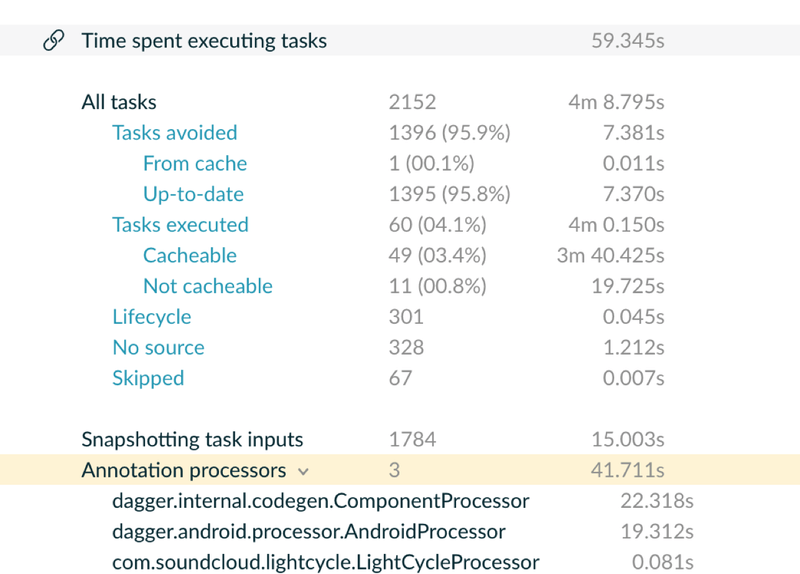Image resolution: width=800 pixels, height=574 pixels.
Task: Select the dagger ComponentProcessor entry
Action: coord(320,501)
